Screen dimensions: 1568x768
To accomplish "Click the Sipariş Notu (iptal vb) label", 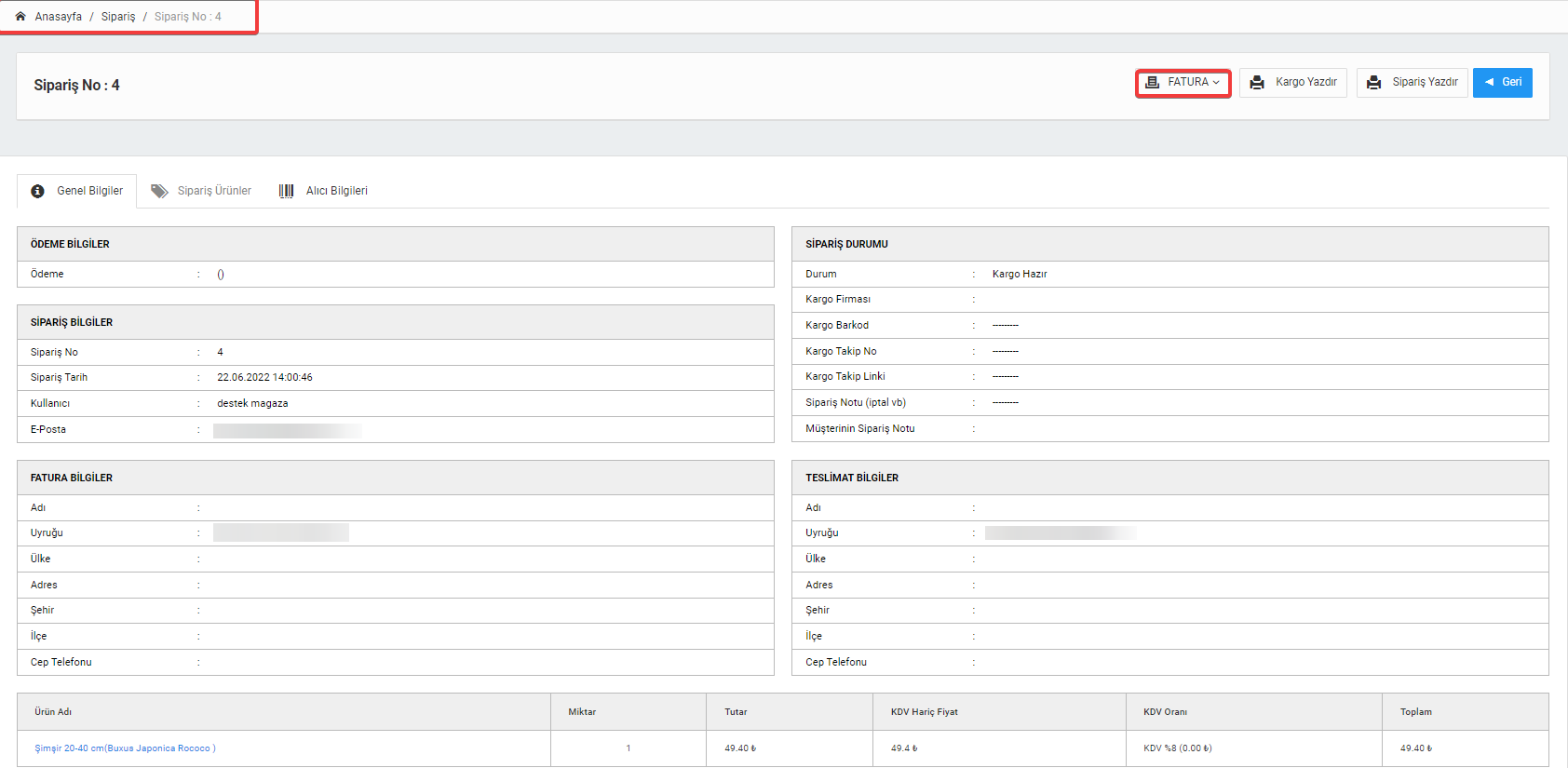I will 856,403.
